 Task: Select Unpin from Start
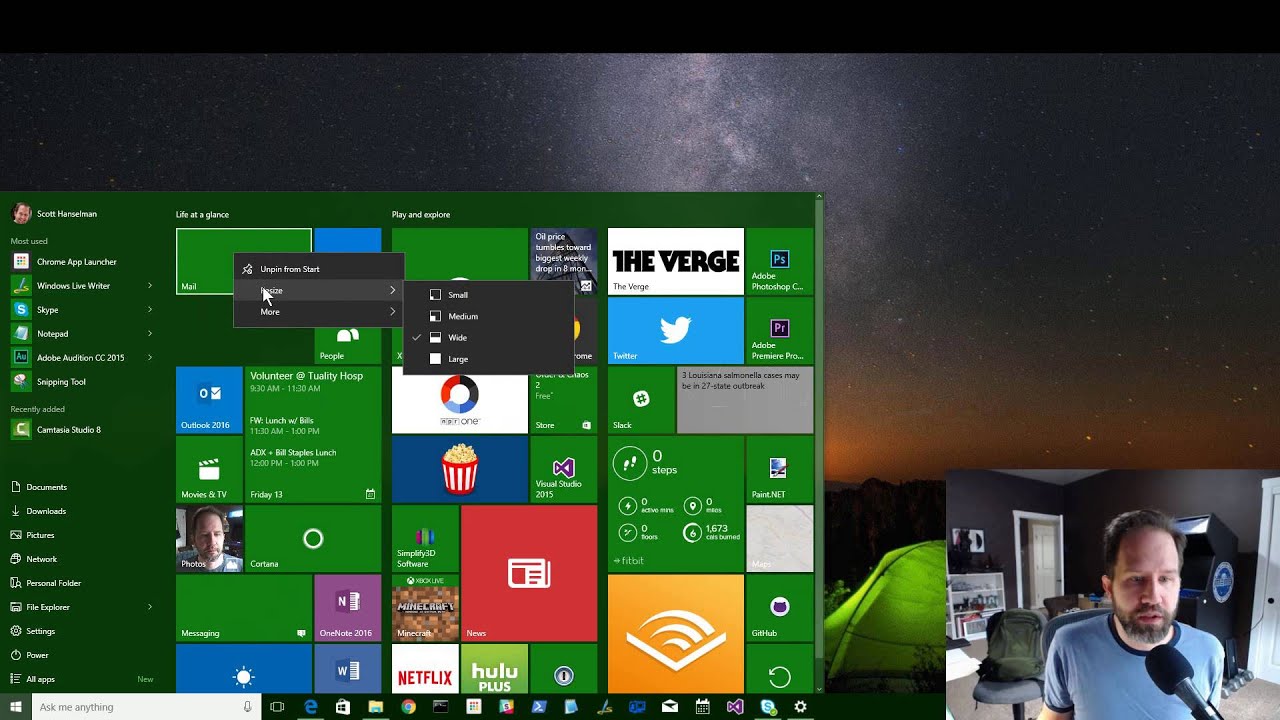coord(318,269)
